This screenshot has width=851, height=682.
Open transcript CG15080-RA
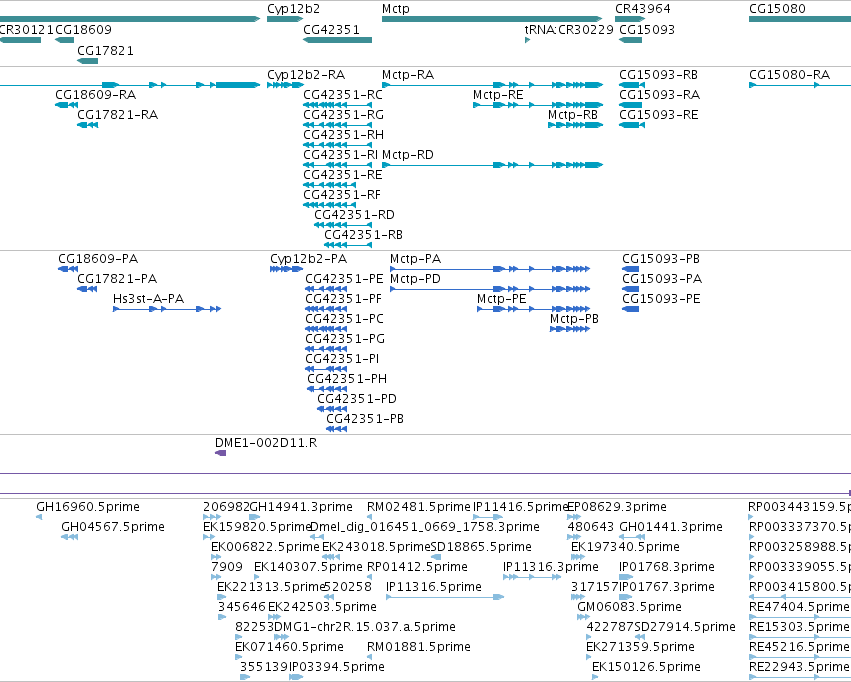[790, 75]
